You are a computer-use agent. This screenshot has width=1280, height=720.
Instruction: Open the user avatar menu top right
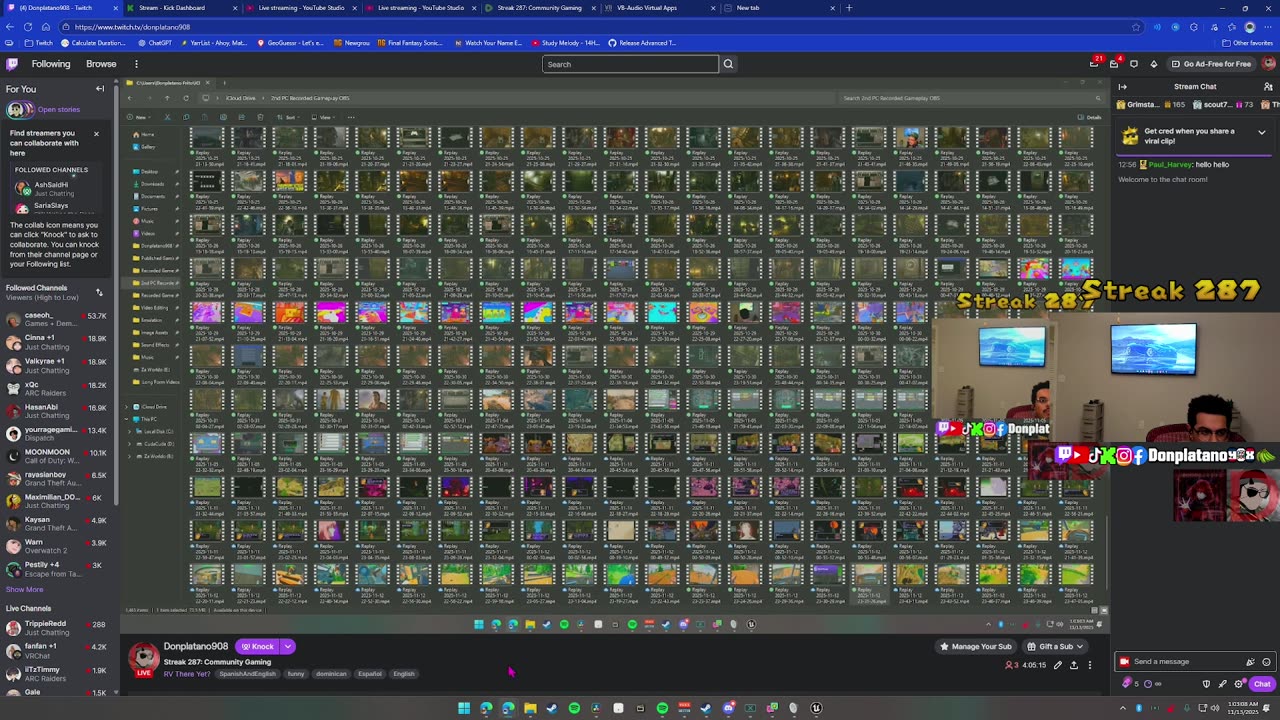[1268, 64]
